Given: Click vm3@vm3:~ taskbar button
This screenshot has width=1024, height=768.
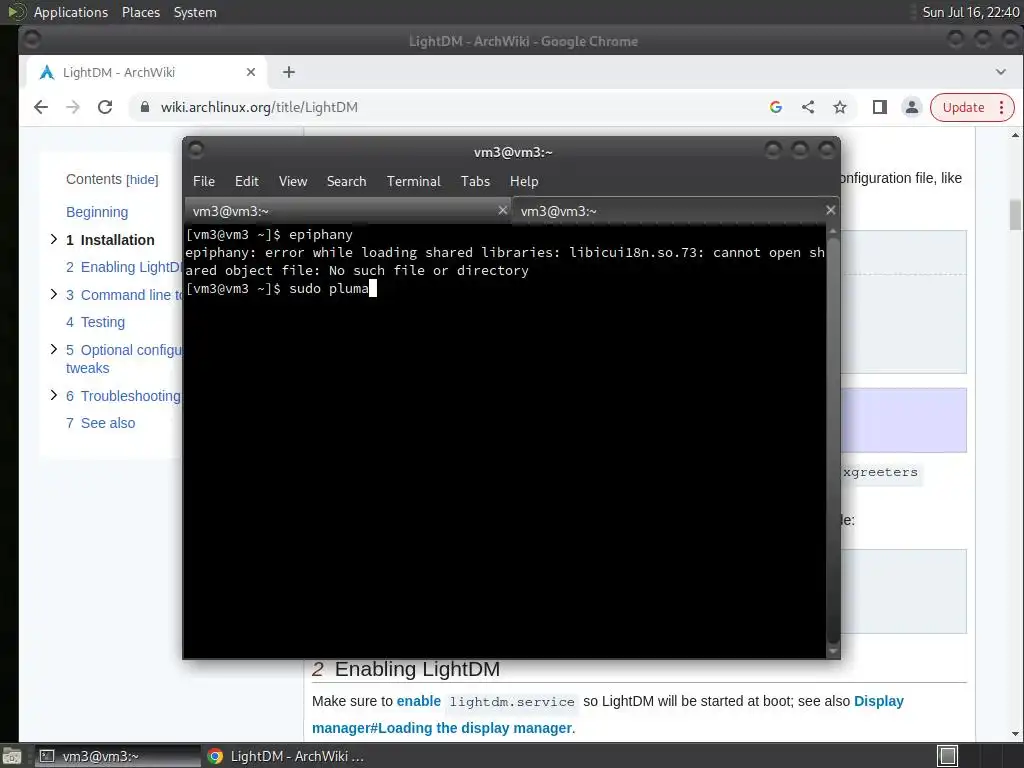Looking at the screenshot, I should coord(116,756).
